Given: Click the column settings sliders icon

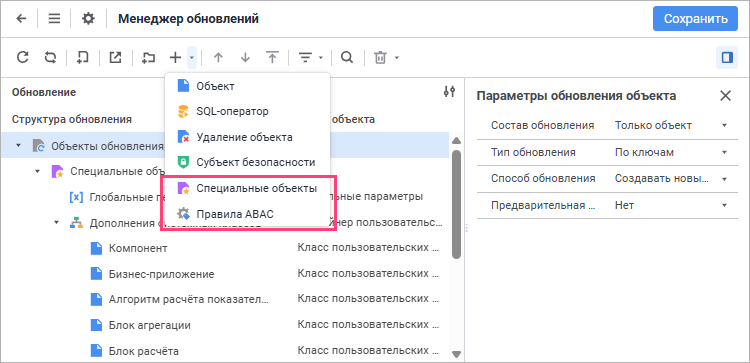Looking at the screenshot, I should [449, 91].
